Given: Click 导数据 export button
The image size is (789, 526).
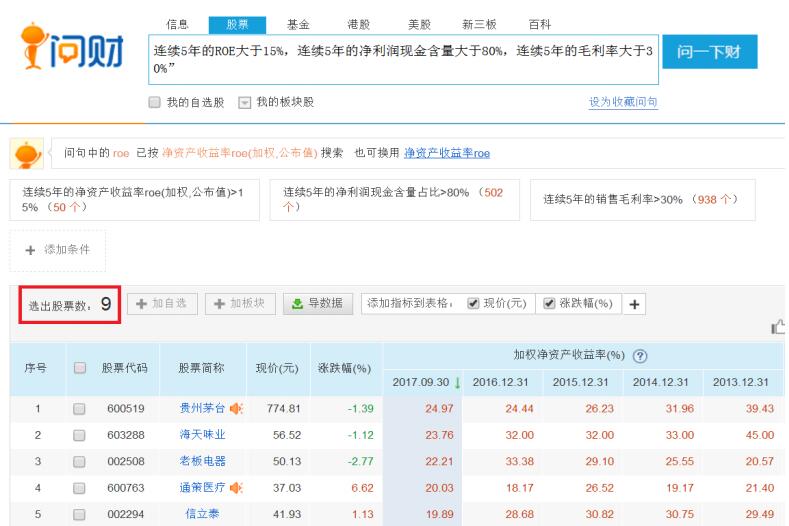Looking at the screenshot, I should (x=318, y=304).
